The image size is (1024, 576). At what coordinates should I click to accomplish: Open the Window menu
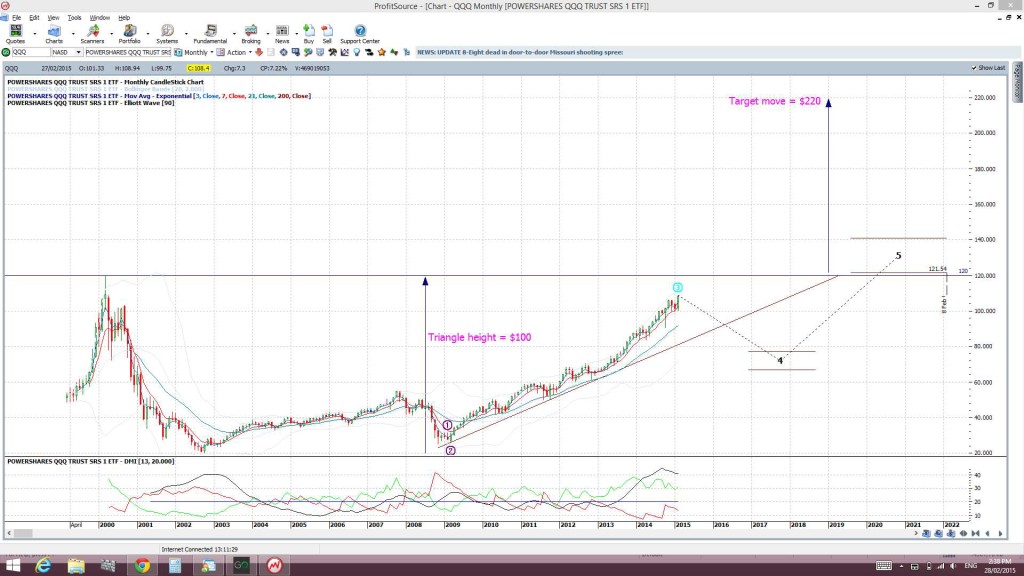pos(99,18)
